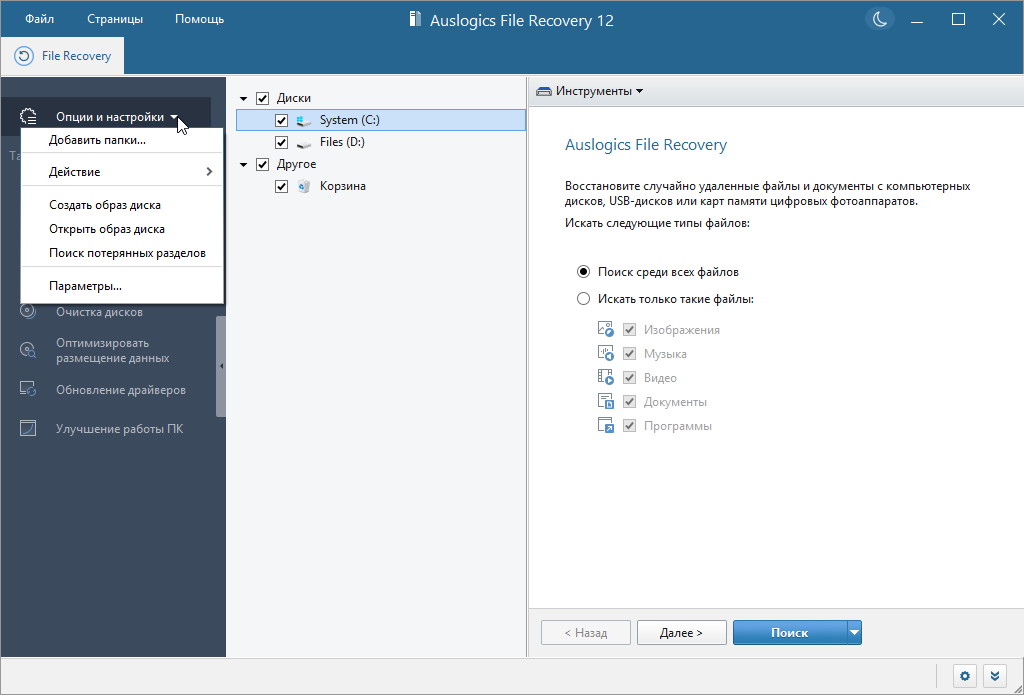Click the Поиск button
1024x695 pixels.
click(790, 632)
